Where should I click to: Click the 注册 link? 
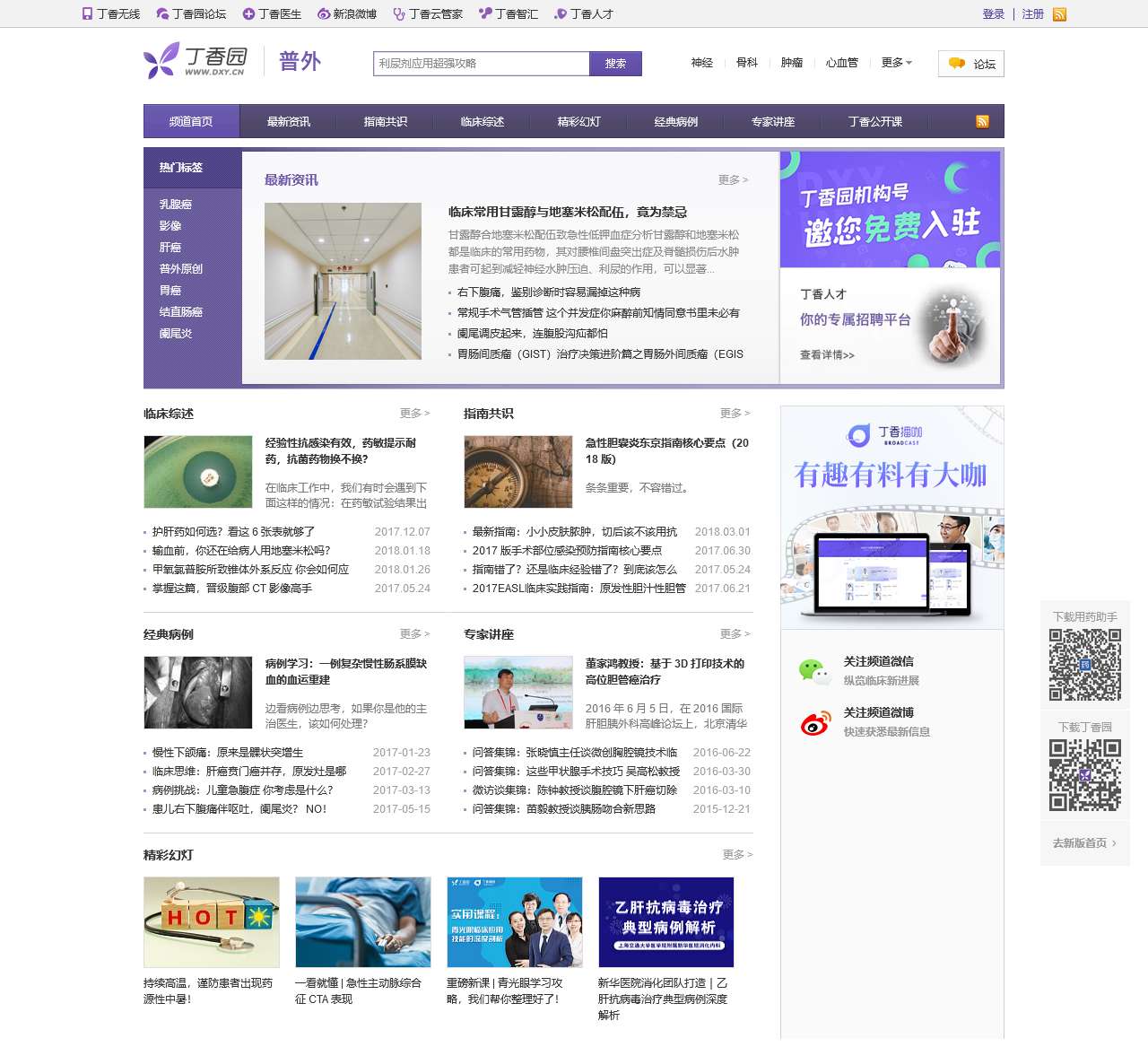(1033, 14)
